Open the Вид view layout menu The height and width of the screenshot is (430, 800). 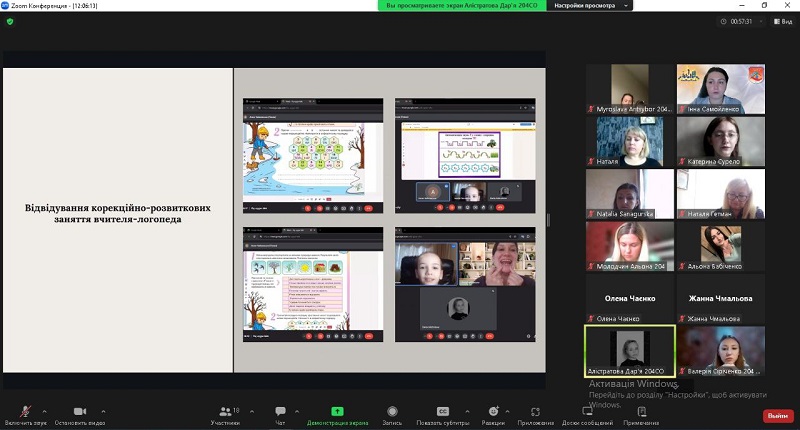coord(782,20)
